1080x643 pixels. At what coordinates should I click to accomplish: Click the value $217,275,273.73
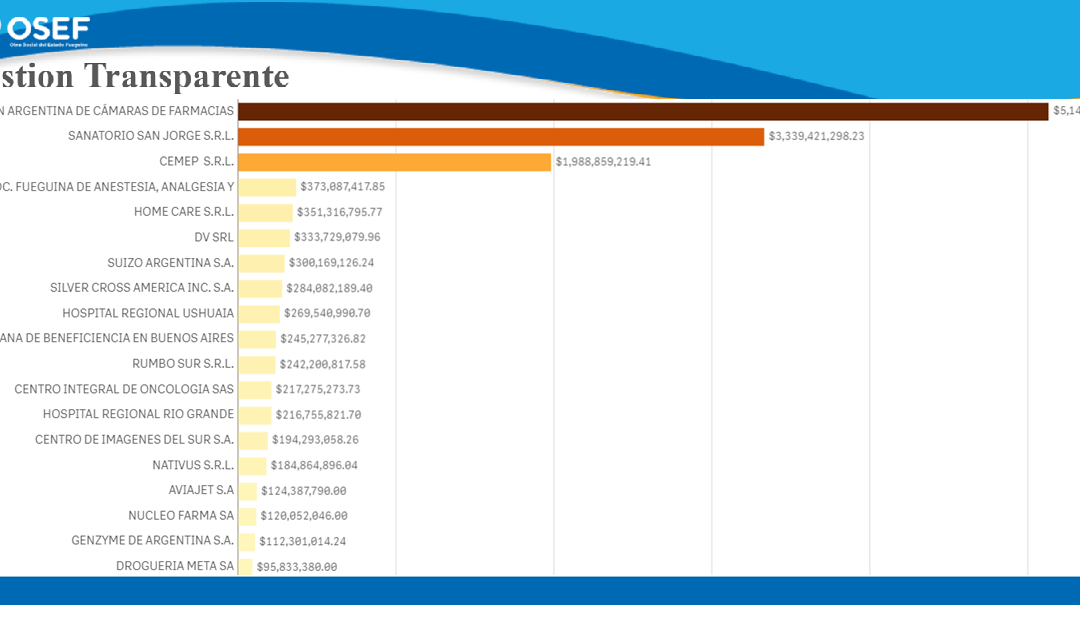point(318,389)
